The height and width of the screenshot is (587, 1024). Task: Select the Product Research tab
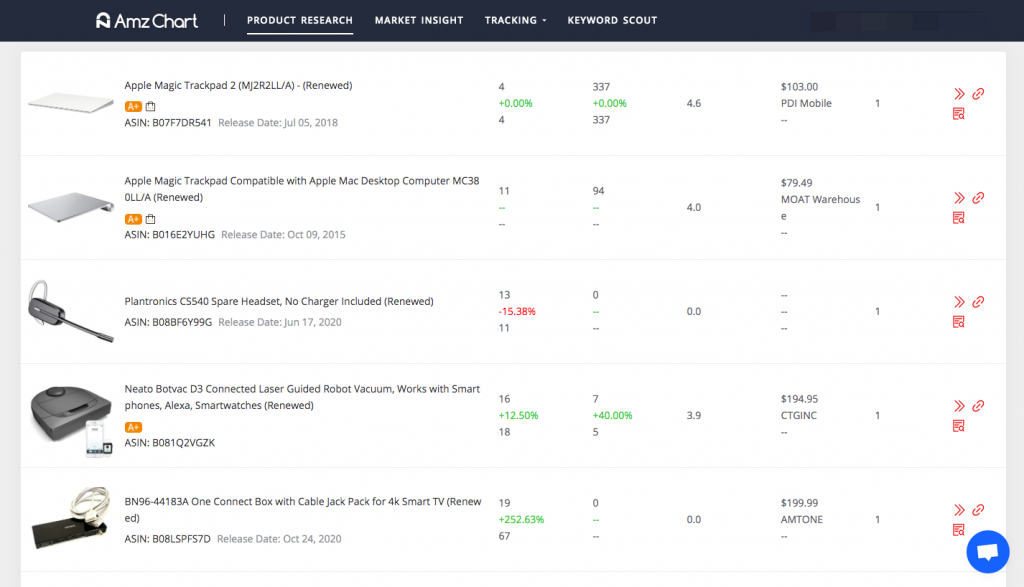pos(300,20)
